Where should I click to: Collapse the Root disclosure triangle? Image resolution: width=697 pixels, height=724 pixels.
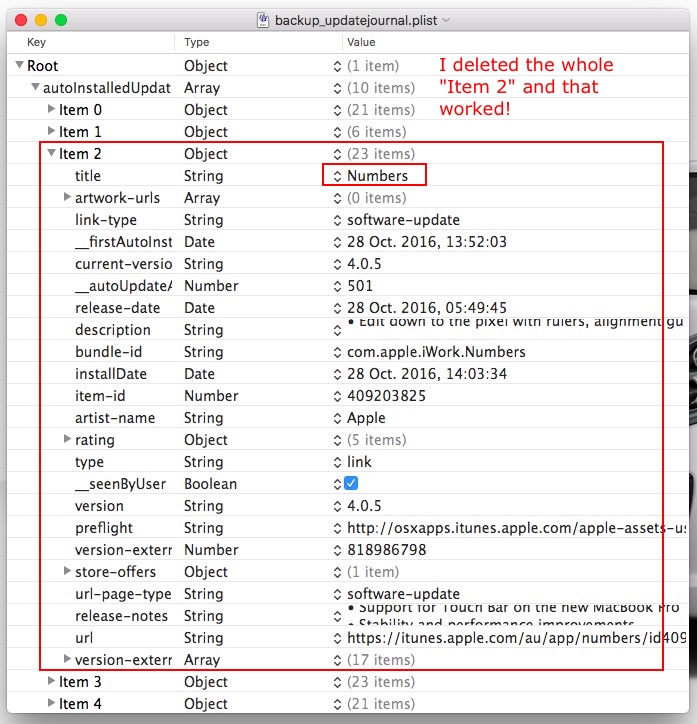pyautogui.click(x=19, y=65)
